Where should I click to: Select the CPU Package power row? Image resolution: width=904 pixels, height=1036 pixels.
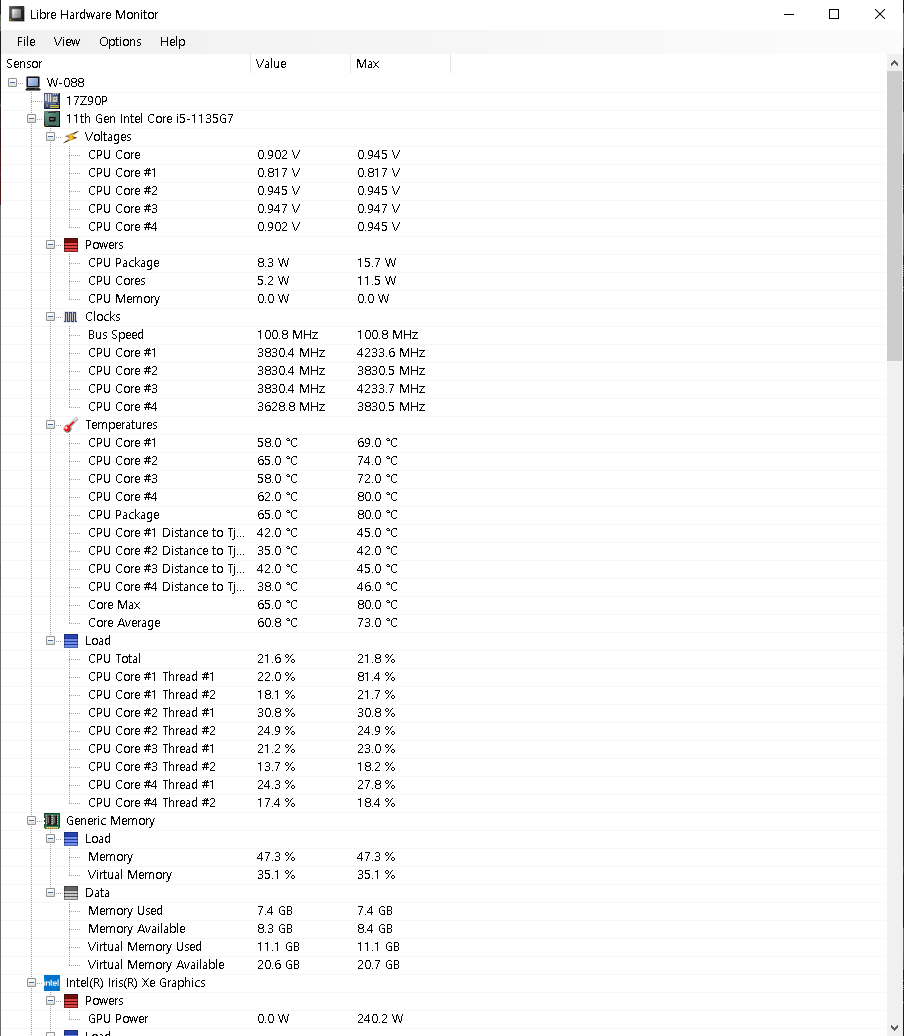[443, 263]
